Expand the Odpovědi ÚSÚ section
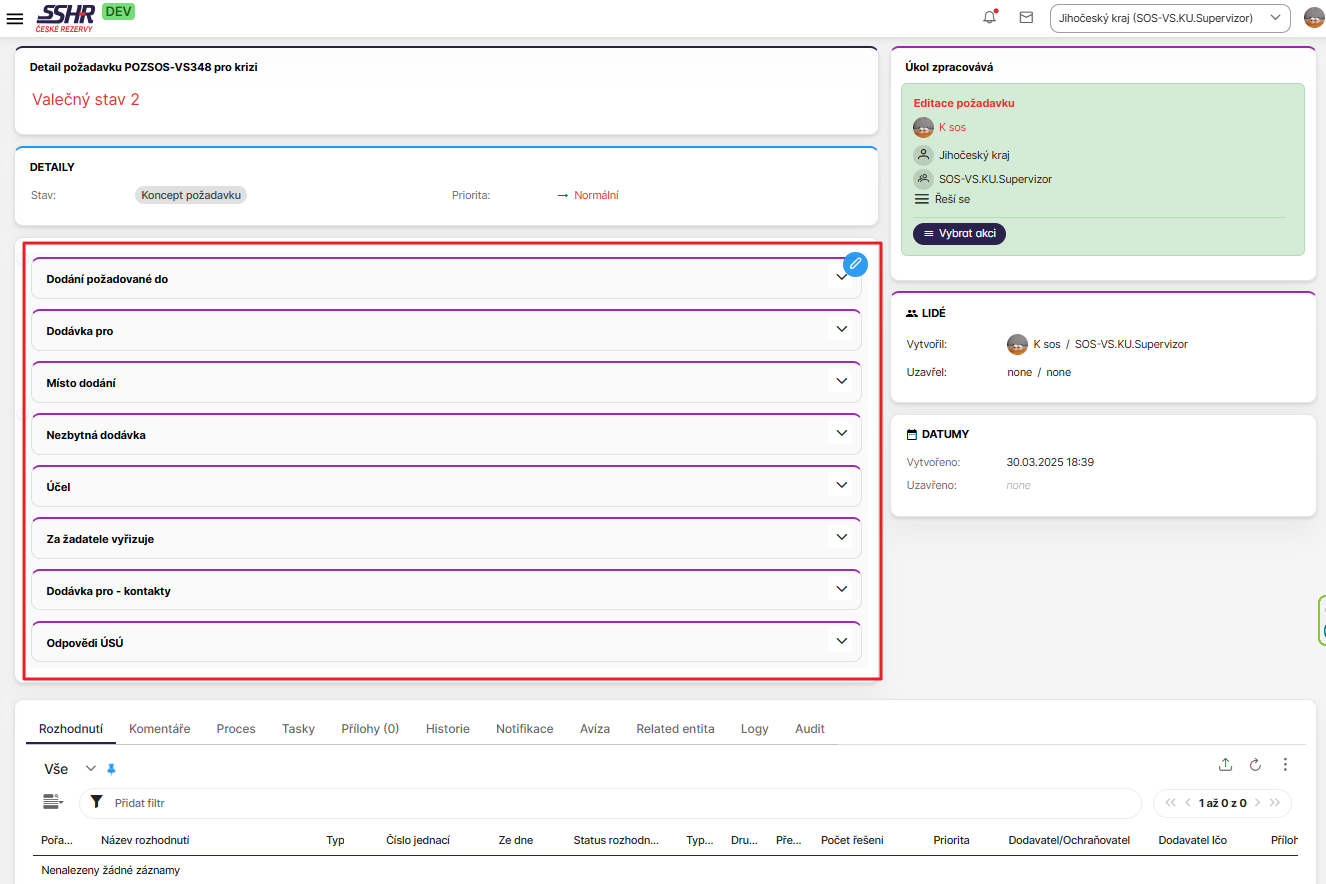 [841, 642]
